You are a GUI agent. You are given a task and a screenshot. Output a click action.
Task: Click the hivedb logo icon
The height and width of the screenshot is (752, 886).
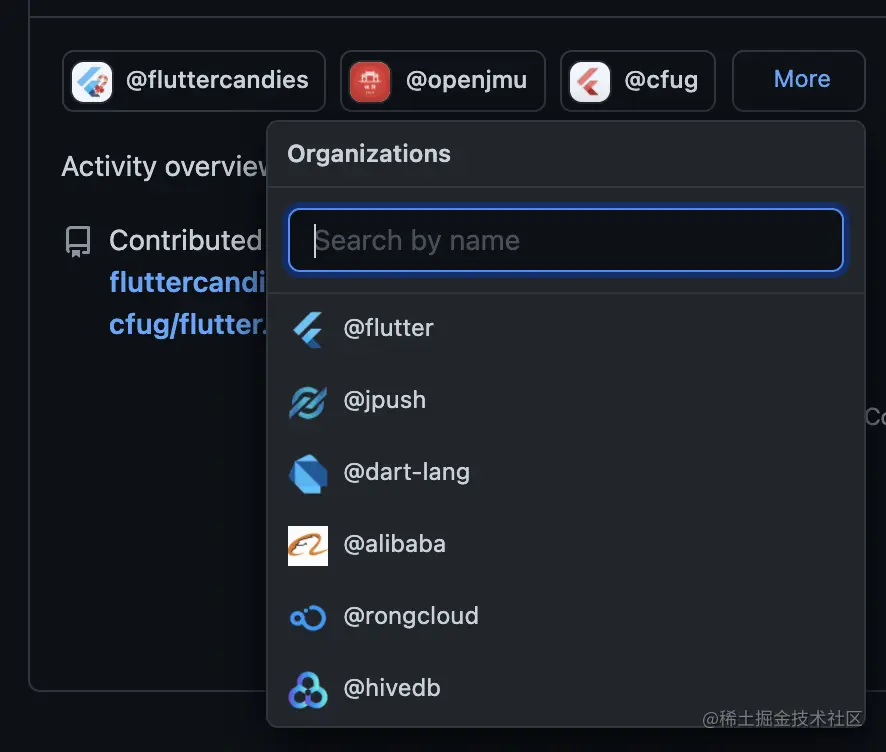click(308, 689)
